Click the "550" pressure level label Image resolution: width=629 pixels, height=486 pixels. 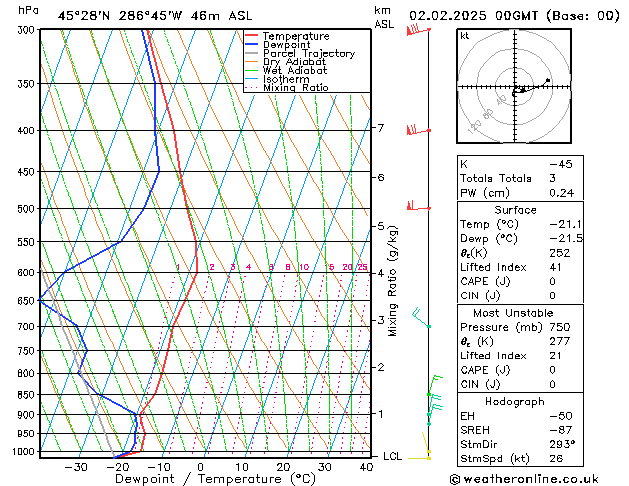(x=28, y=242)
